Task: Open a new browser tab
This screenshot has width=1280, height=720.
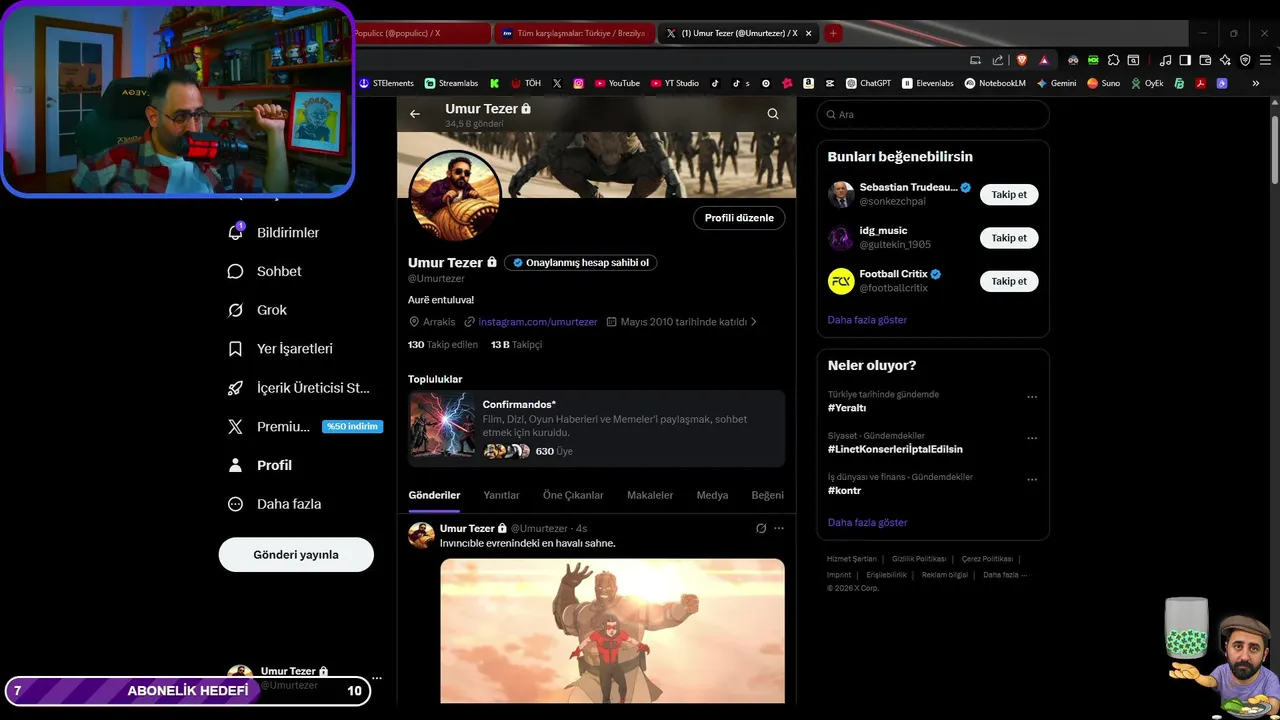Action: click(832, 33)
